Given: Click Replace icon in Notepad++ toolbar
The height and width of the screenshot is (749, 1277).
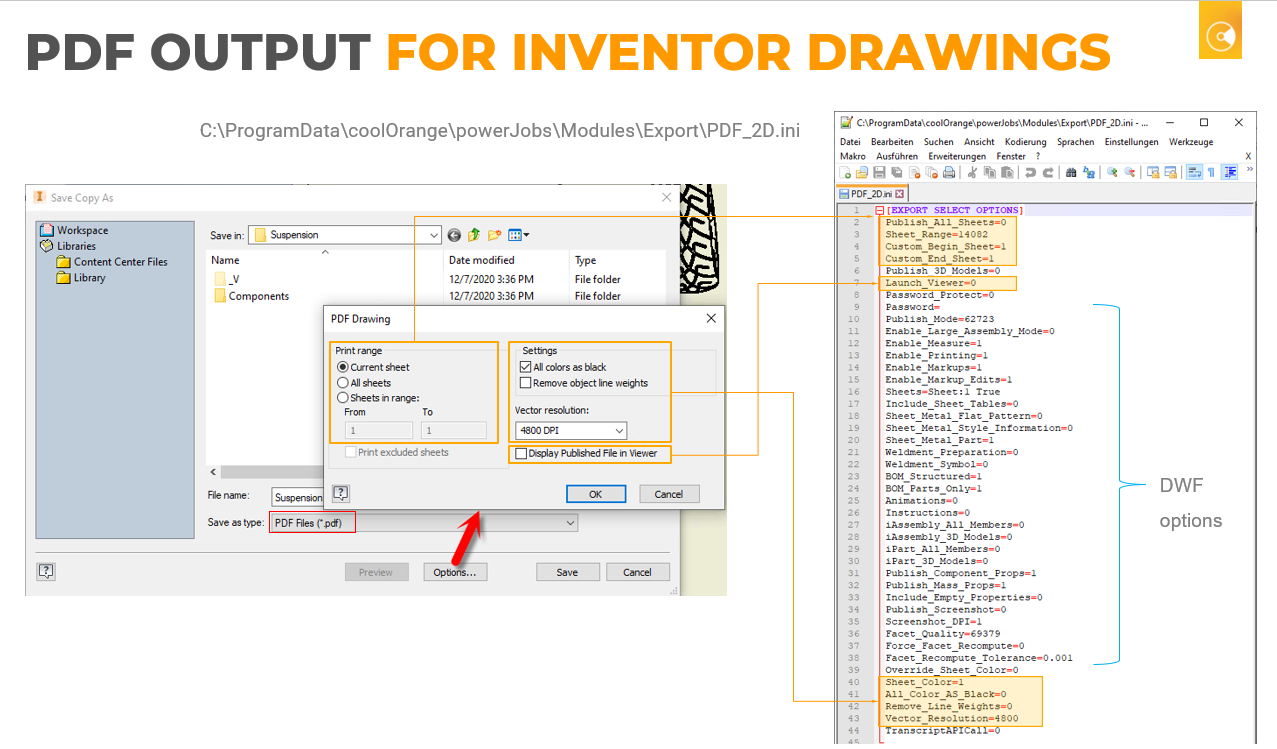Looking at the screenshot, I should pyautogui.click(x=1089, y=172).
